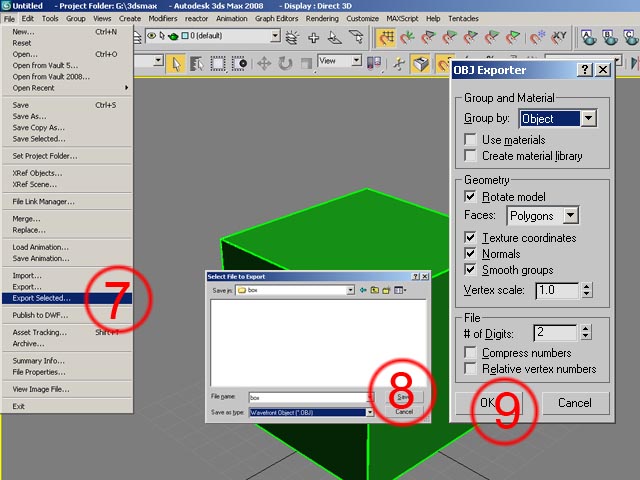Toggle the Keyboard Shortcut Override icon
The width and height of the screenshot is (640, 480).
[420, 64]
